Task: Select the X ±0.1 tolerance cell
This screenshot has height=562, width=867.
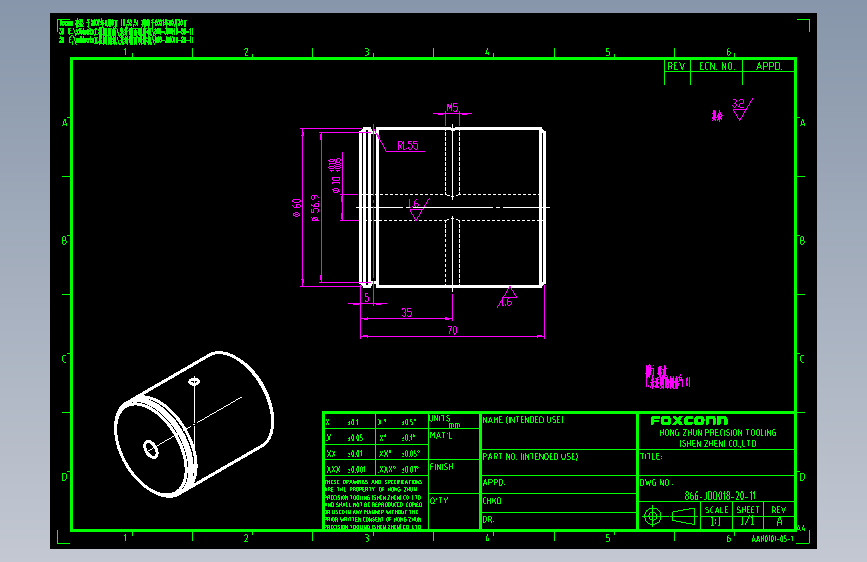Action: (x=349, y=422)
